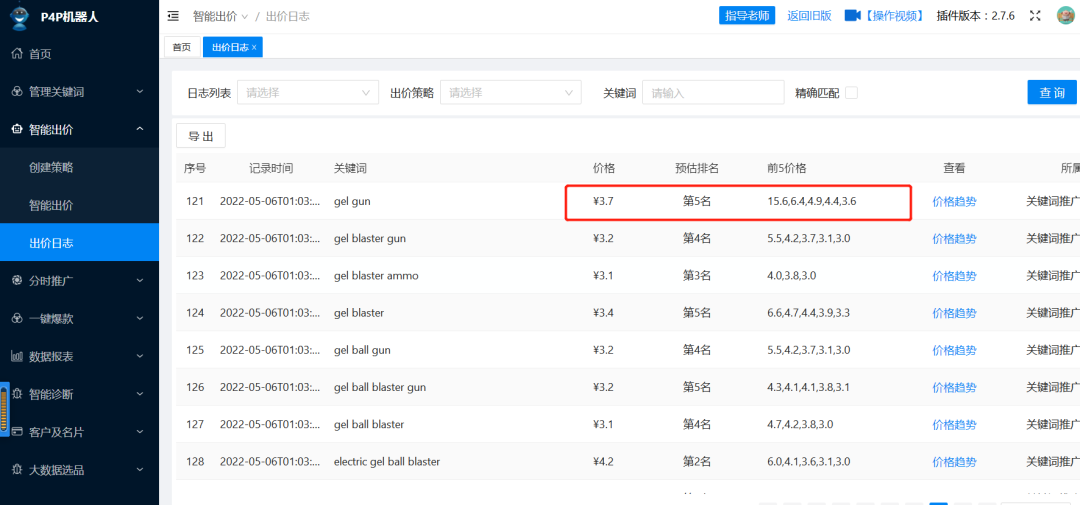Click the 插件版本：2.7.6 label

click(x=975, y=15)
